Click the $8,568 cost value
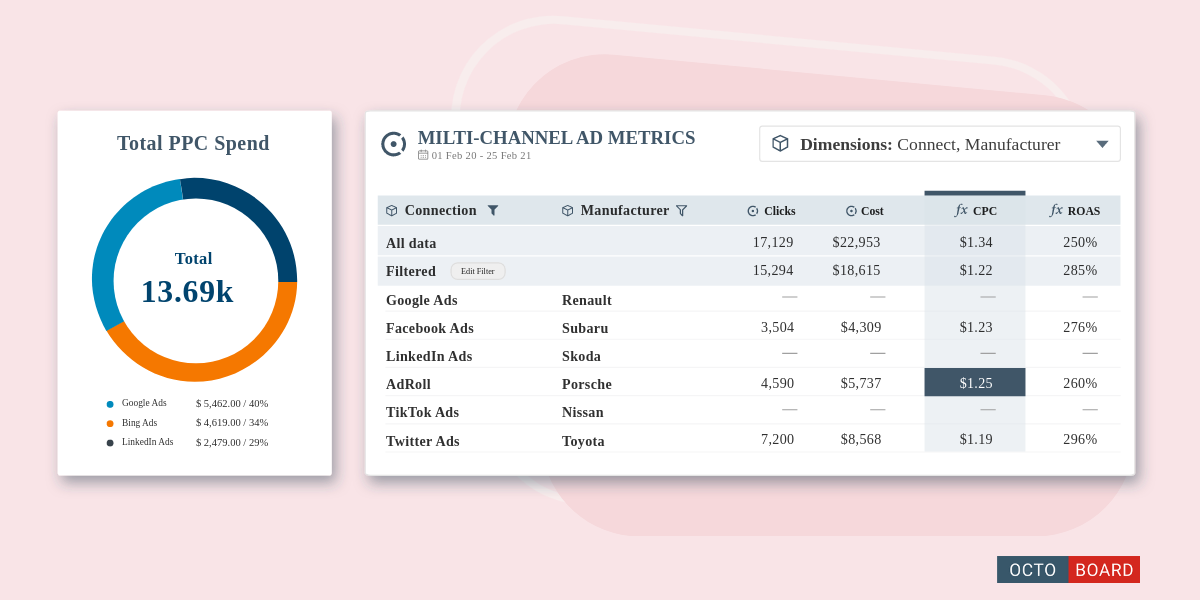Image resolution: width=1200 pixels, height=600 pixels. point(861,439)
